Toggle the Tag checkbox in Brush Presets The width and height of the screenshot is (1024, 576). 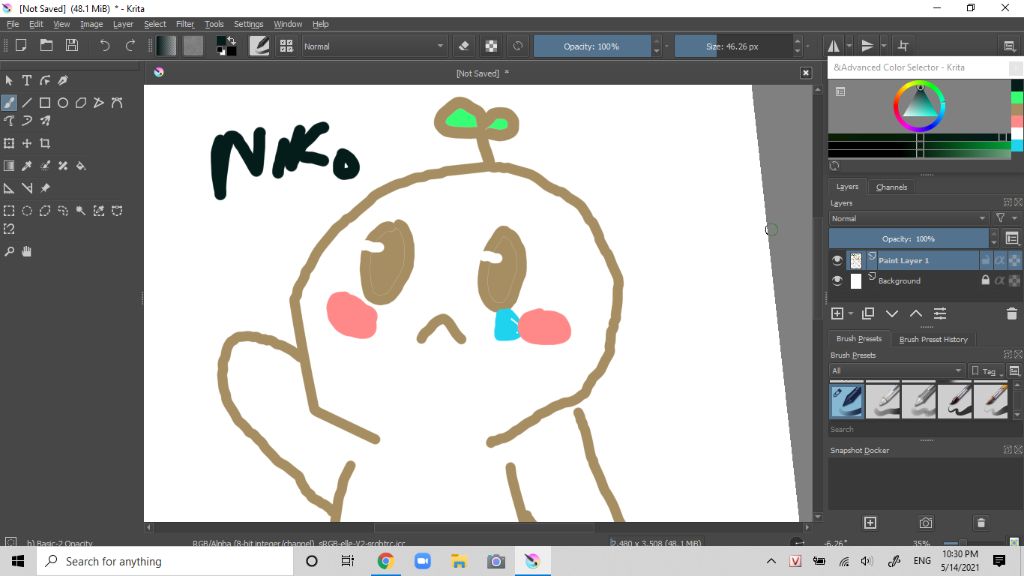click(975, 370)
